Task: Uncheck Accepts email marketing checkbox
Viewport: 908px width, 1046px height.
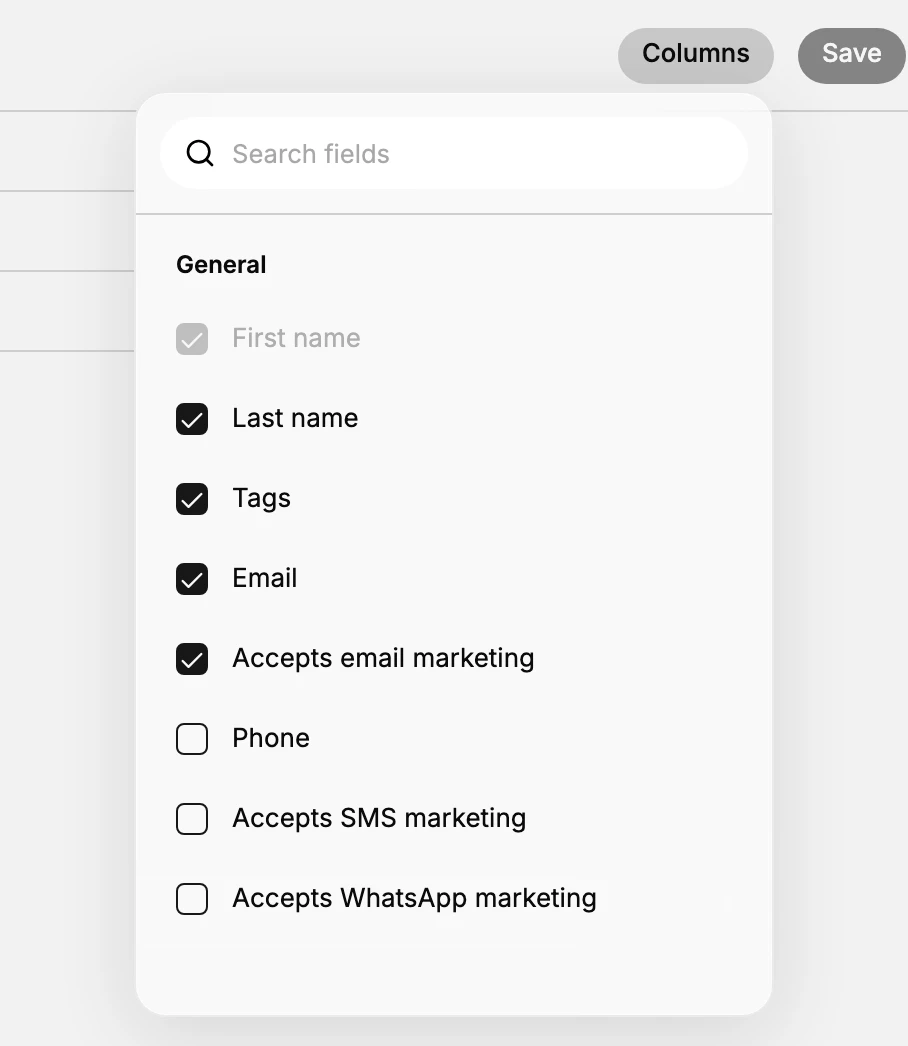Action: click(192, 659)
